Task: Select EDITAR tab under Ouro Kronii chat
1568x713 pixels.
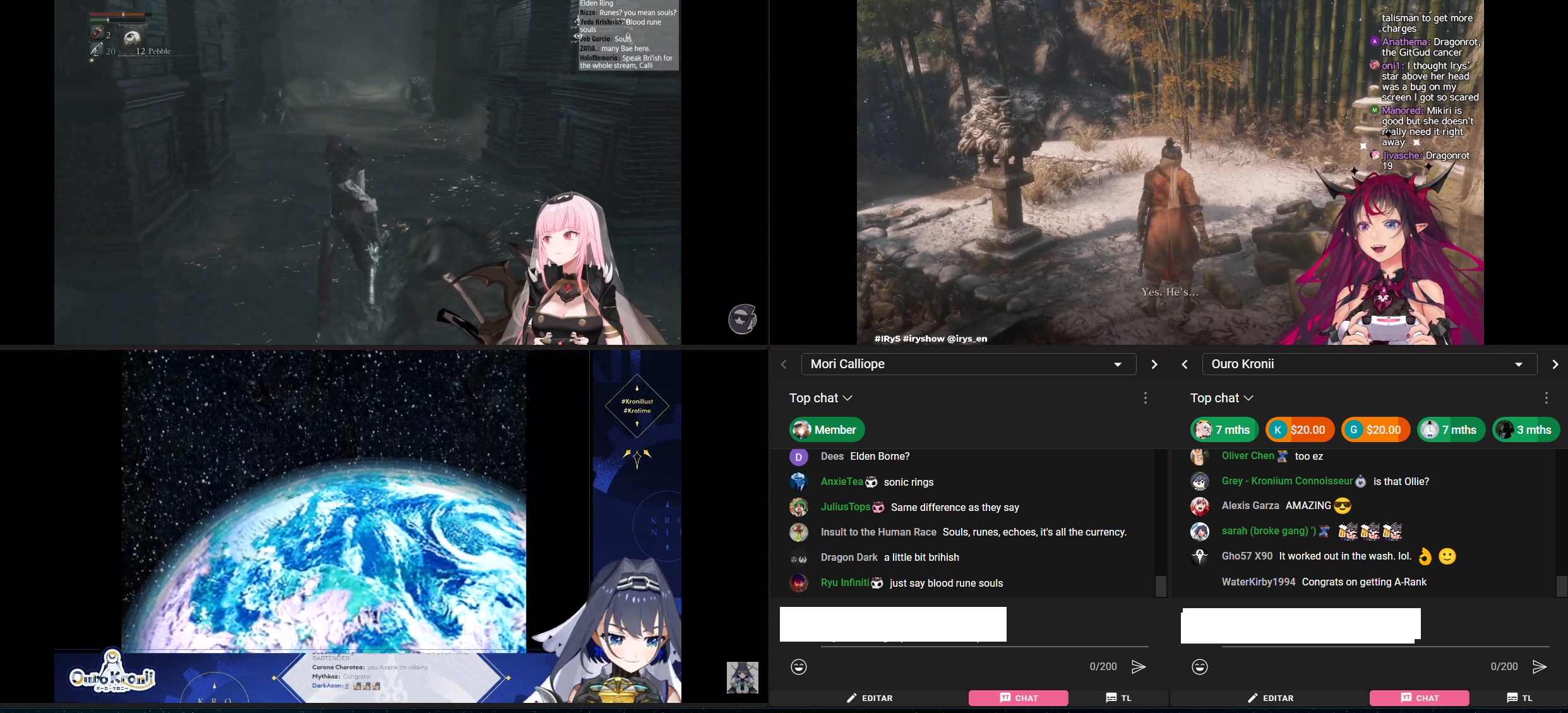Action: [x=1271, y=698]
